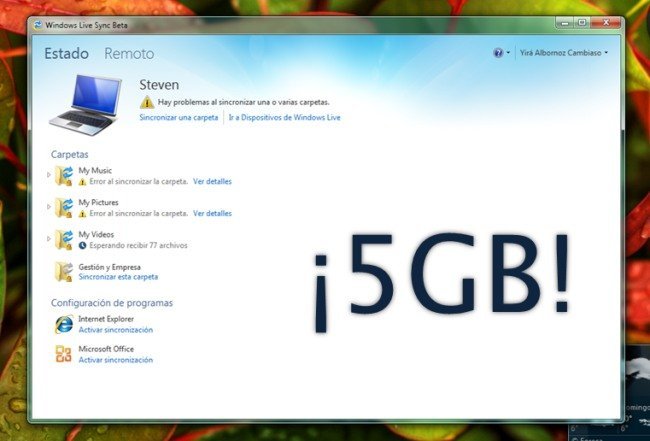Click the My Music folder icon
The width and height of the screenshot is (650, 441).
(x=64, y=176)
